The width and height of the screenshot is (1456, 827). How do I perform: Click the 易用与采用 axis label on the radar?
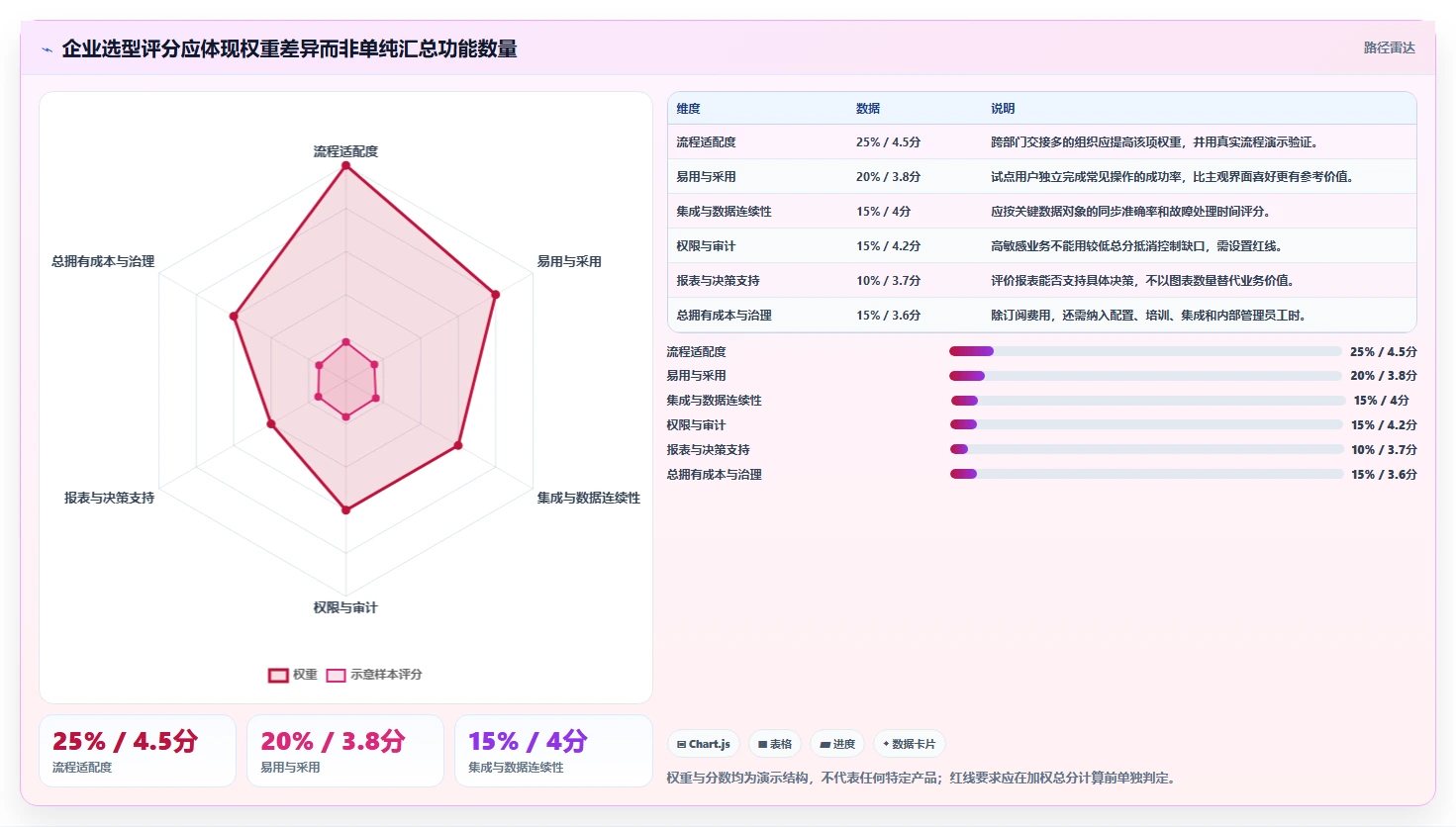[569, 261]
